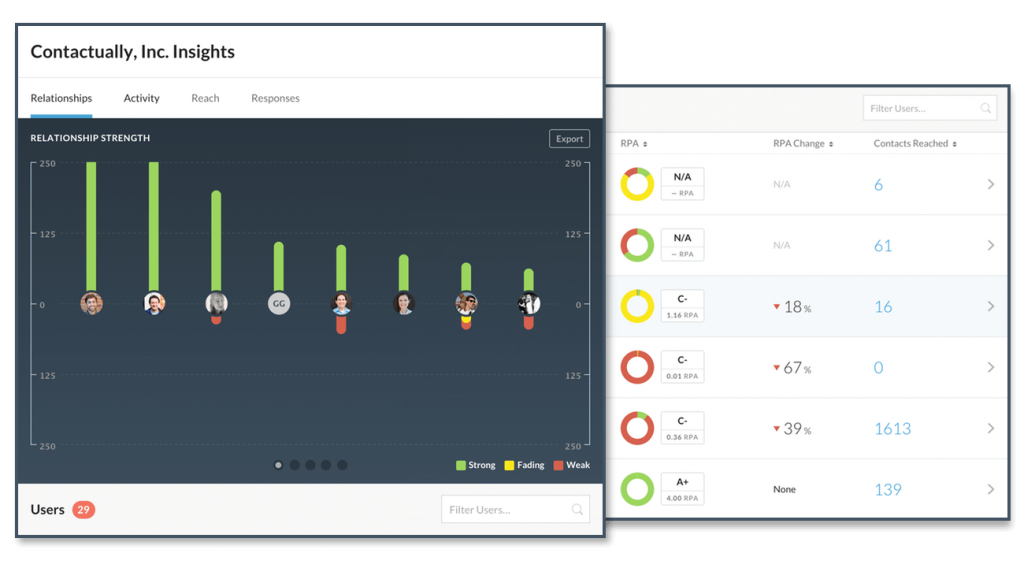Viewport: 1024px width, 568px height.
Task: Click the GG initials avatar in chart
Action: click(279, 304)
